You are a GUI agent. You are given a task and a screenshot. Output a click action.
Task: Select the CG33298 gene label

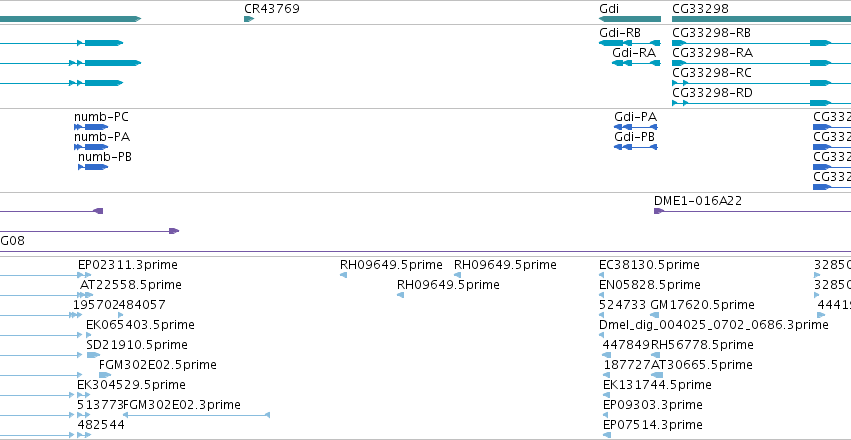[700, 9]
